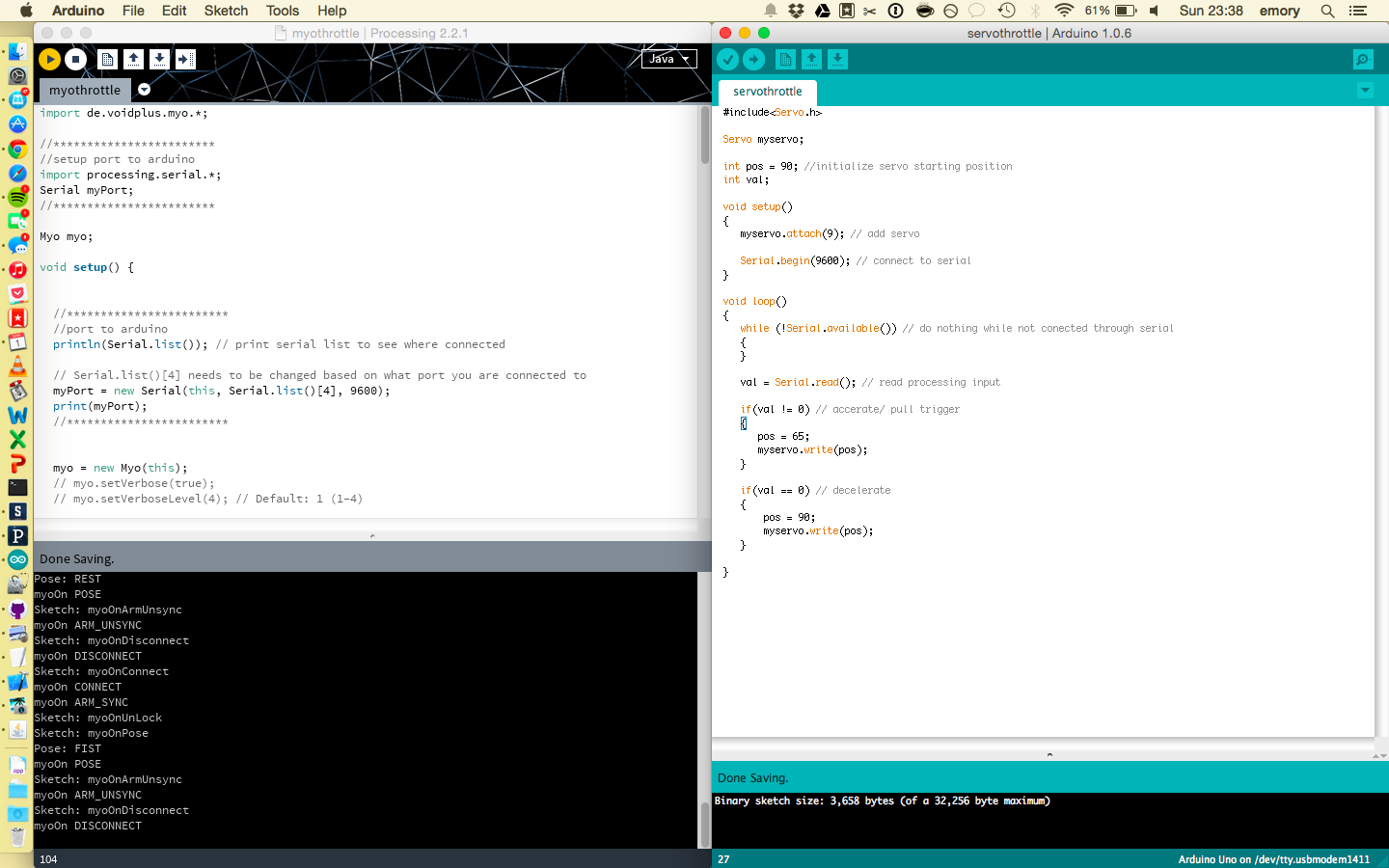
Task: Launch Google Chrome from the Dock
Action: pyautogui.click(x=17, y=149)
